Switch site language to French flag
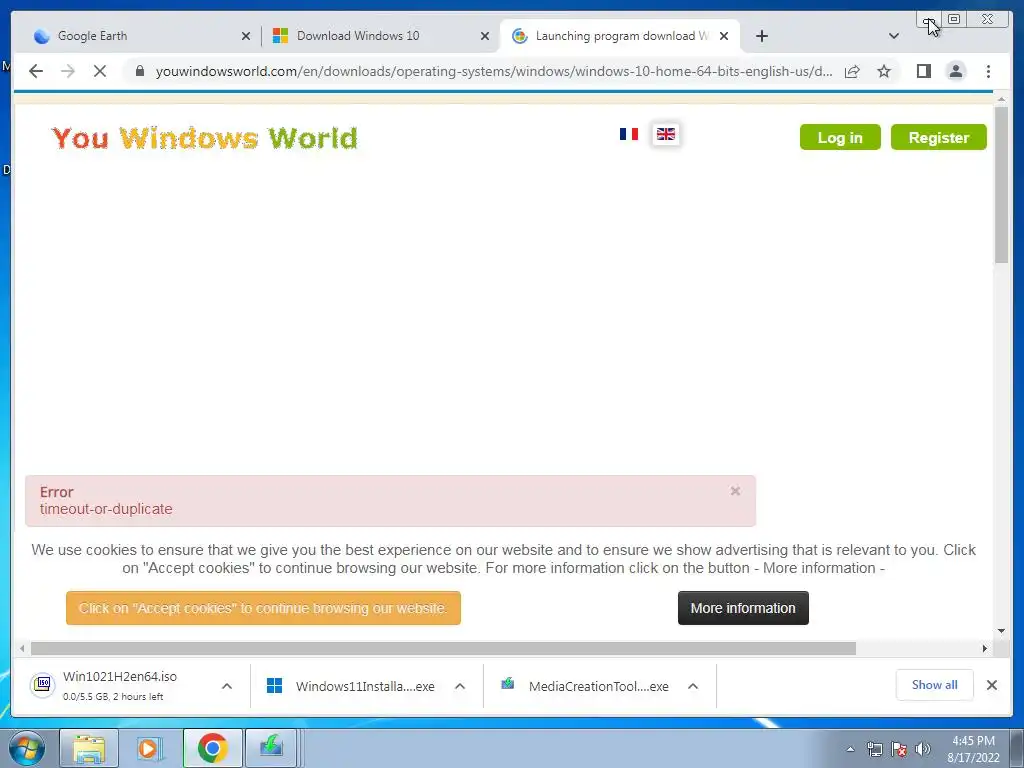1024x768 pixels. (628, 134)
